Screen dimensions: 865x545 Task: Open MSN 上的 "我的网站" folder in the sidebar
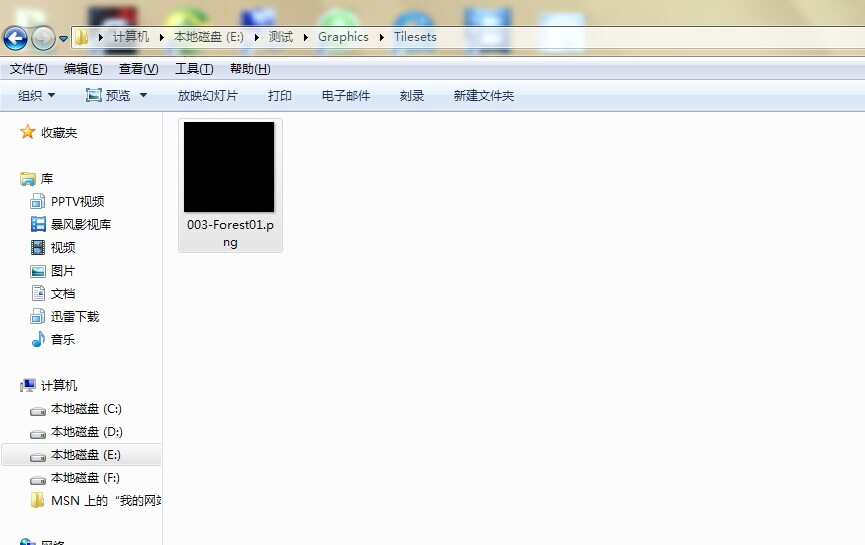click(106, 501)
